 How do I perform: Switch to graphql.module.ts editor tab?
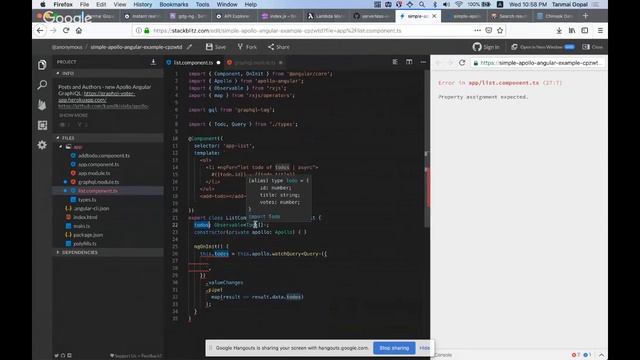254,62
